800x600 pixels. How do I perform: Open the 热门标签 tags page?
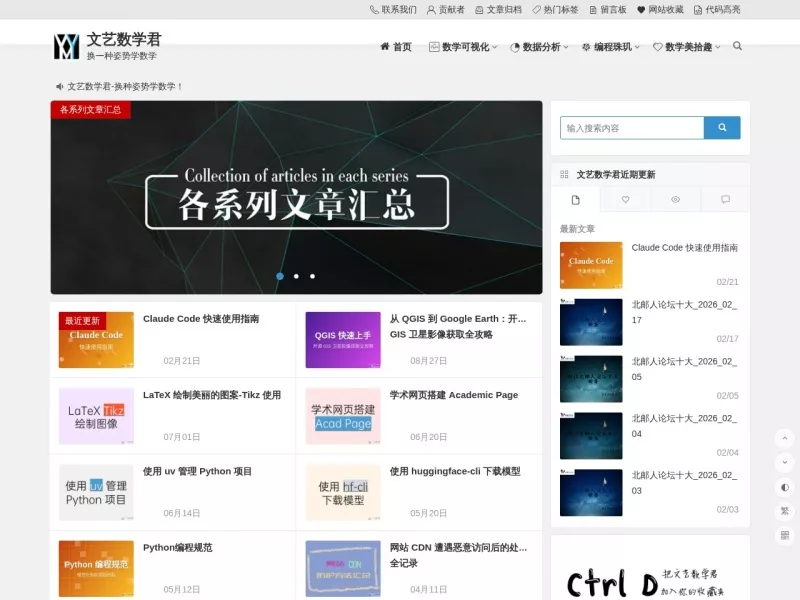point(555,10)
